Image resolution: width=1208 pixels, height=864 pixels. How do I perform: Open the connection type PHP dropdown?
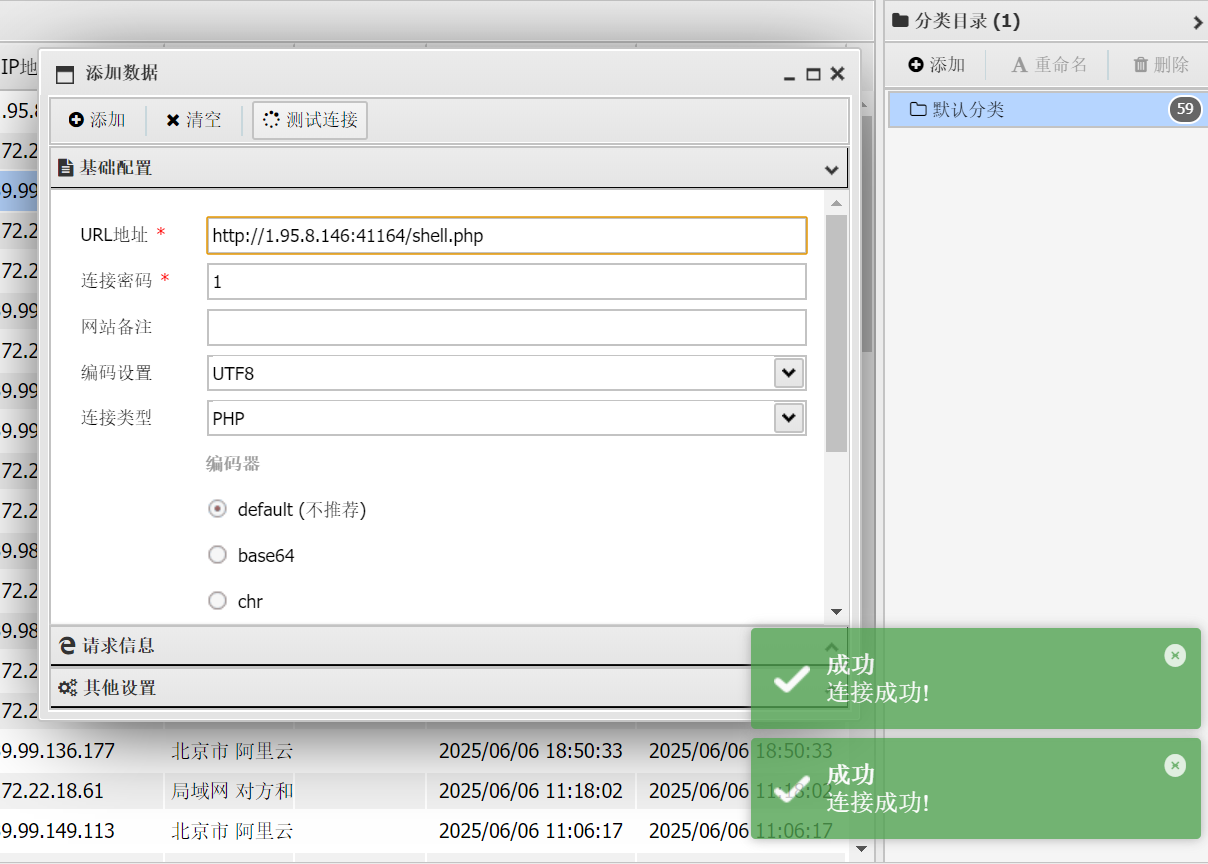point(789,418)
